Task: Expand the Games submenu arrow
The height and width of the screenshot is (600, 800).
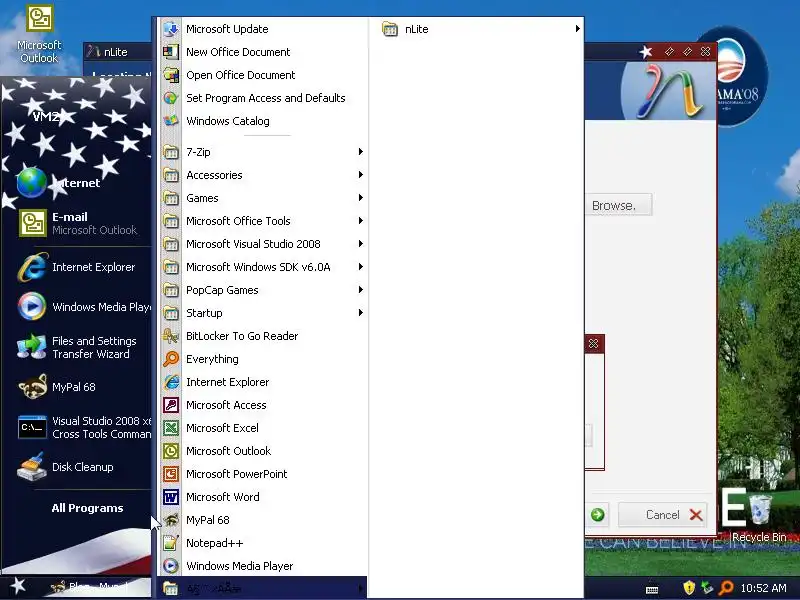Action: (361, 197)
